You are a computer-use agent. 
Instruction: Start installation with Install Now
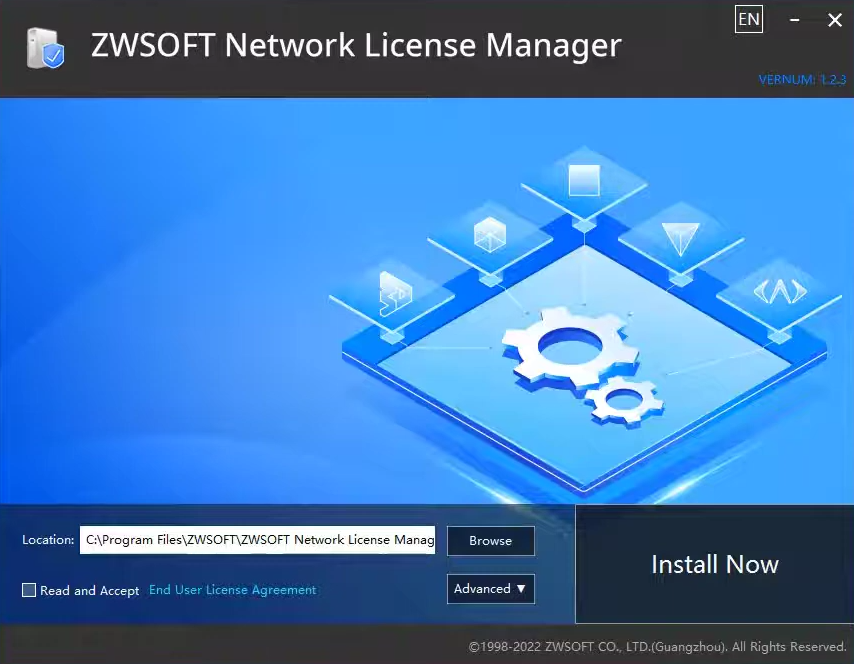coord(715,564)
